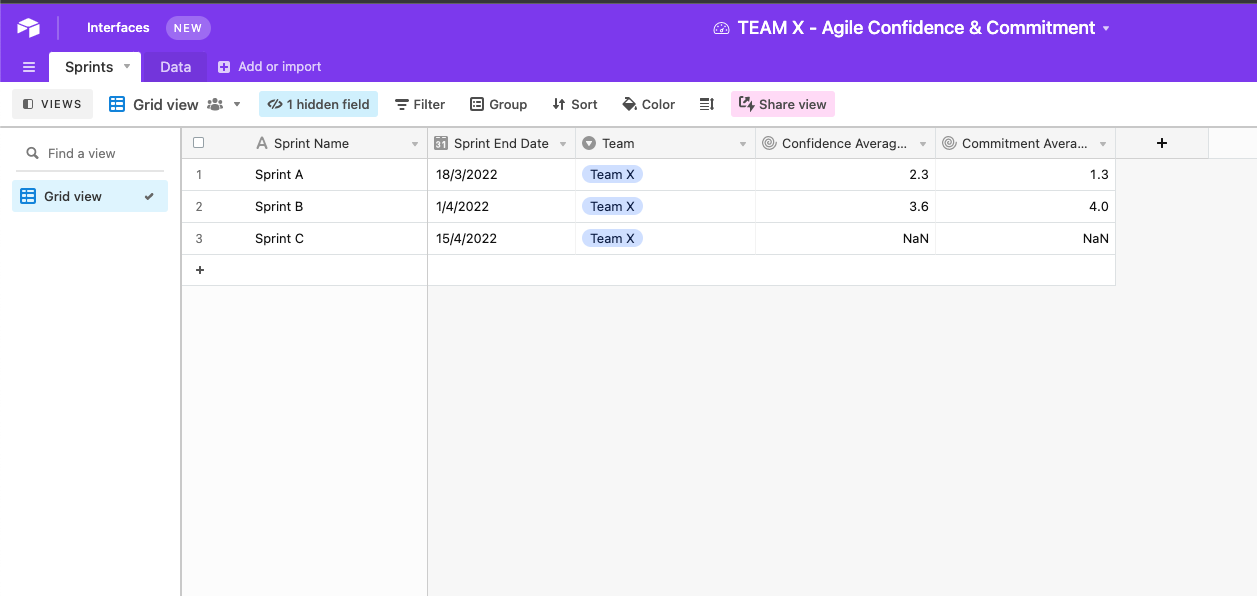The image size is (1257, 596).
Task: Switch to the Data table tab
Action: click(x=175, y=67)
